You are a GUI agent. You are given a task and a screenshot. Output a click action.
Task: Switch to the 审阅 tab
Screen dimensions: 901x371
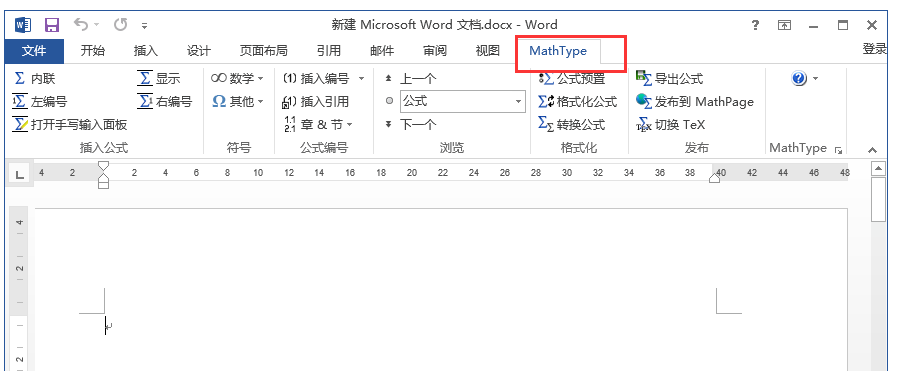(x=435, y=51)
